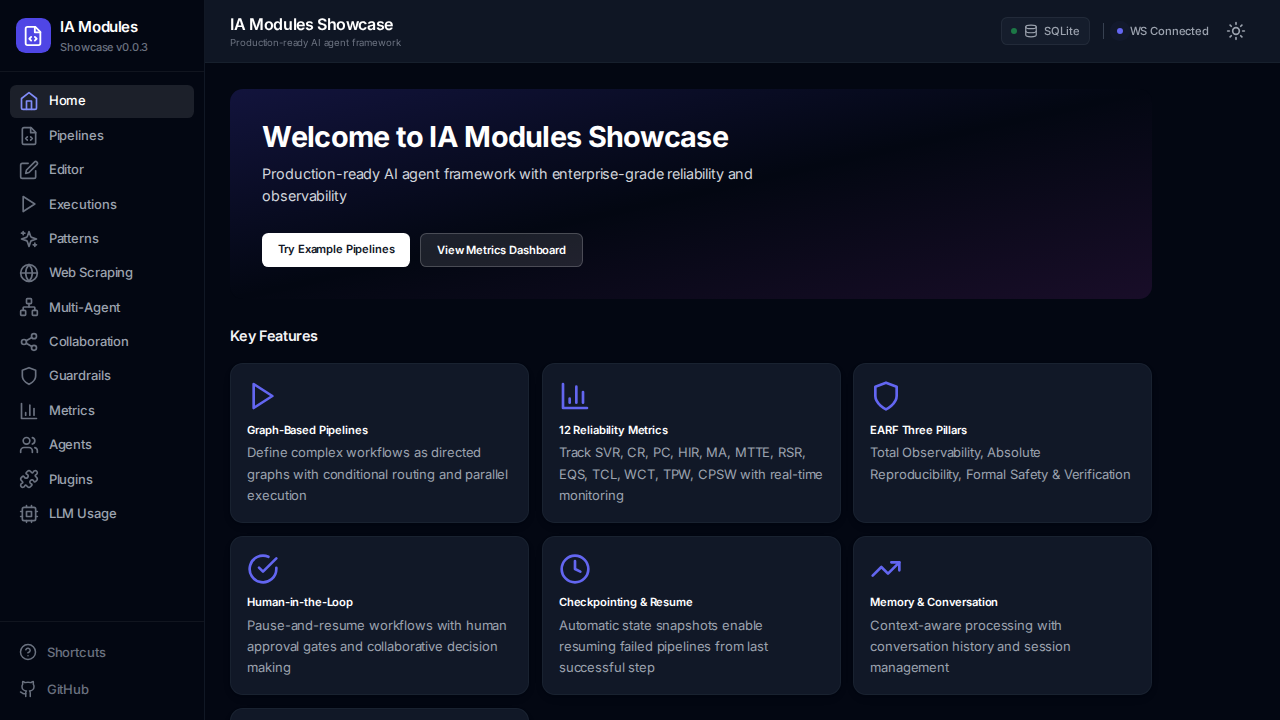Click the WS Connected status indicator
This screenshot has height=720, width=1280.
[x=1162, y=31]
